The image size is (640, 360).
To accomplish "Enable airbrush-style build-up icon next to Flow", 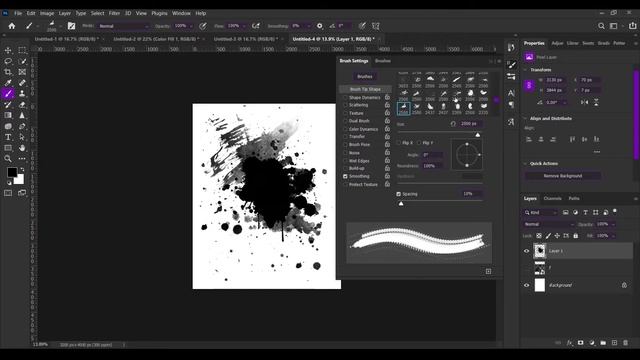I will [x=256, y=26].
